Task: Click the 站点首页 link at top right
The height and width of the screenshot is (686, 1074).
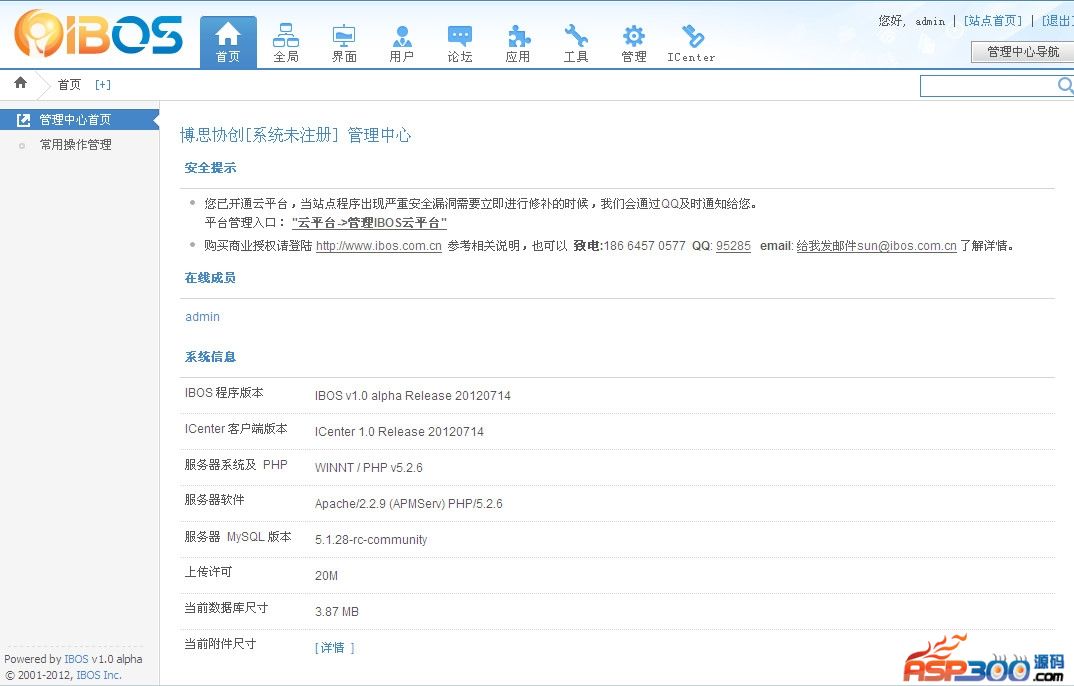Action: (x=992, y=21)
